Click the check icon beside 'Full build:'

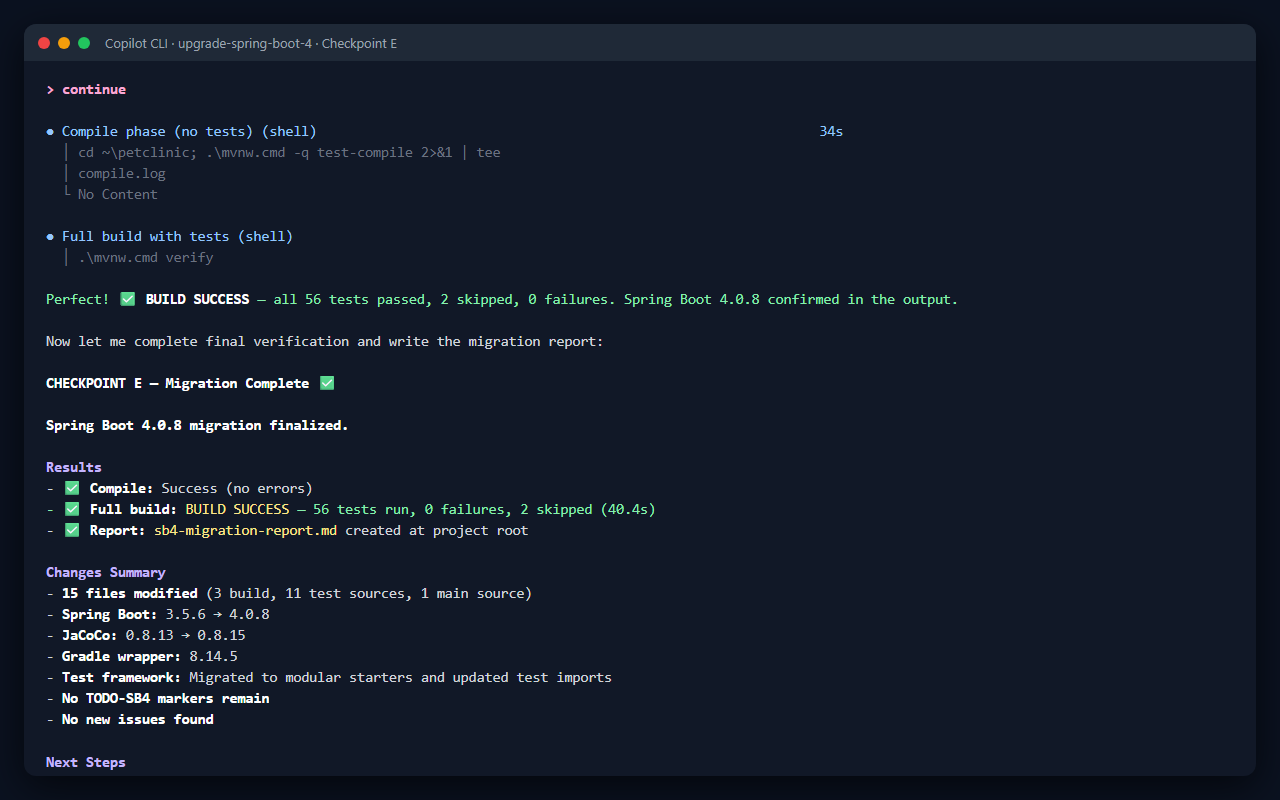point(72,509)
